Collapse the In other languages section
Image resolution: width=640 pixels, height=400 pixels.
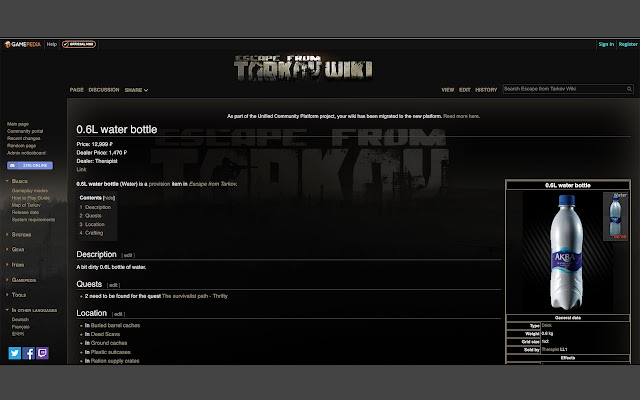click(32, 310)
